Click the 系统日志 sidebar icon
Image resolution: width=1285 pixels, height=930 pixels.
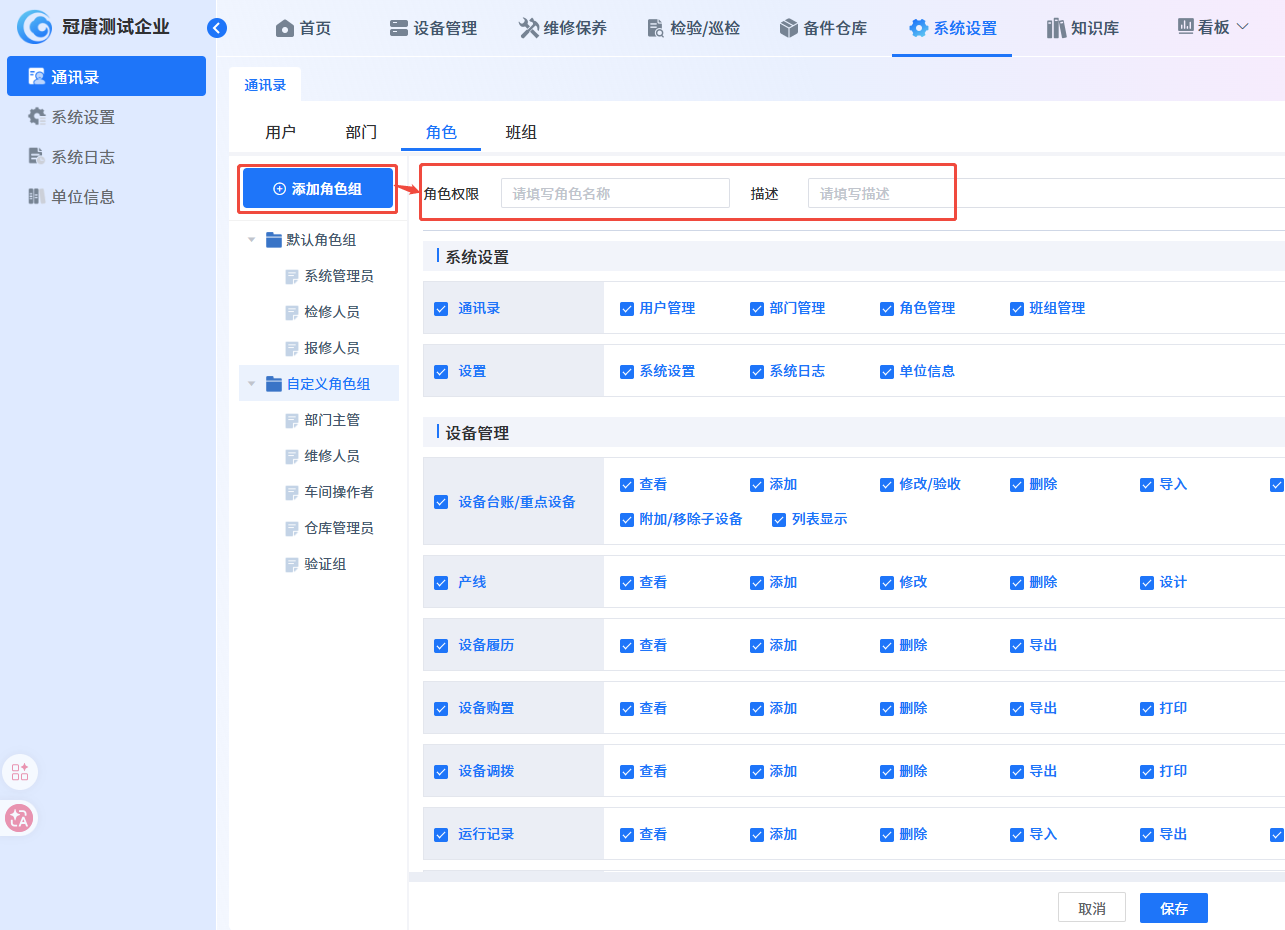pos(37,157)
